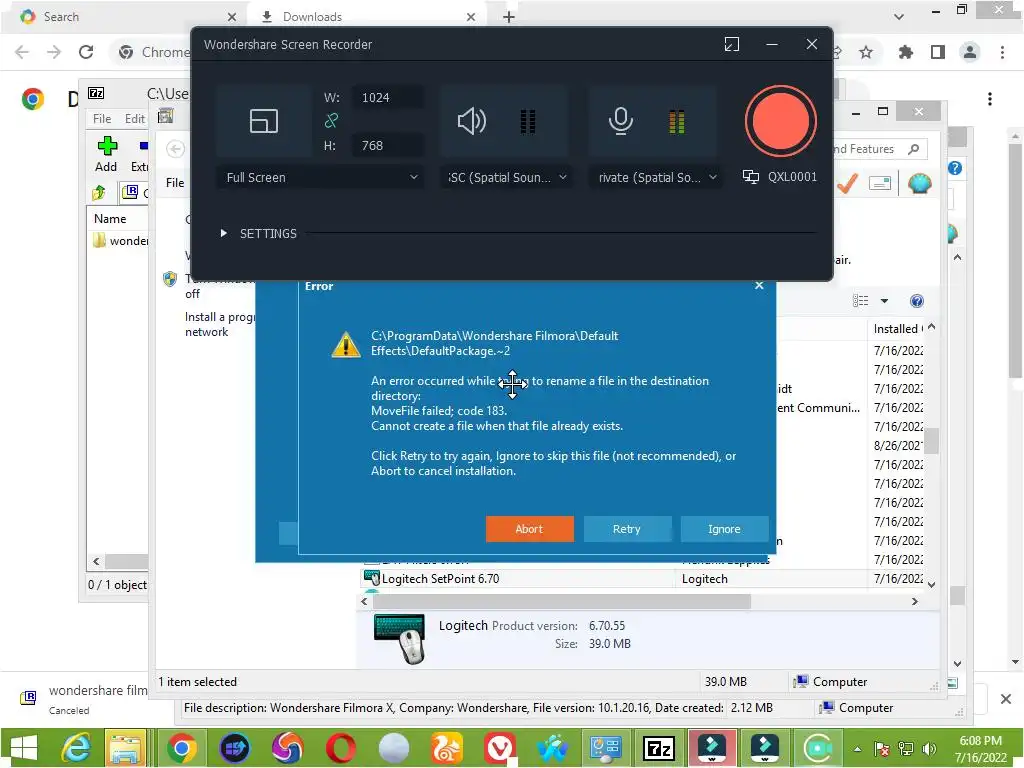Click the height field showing 768
Screen dimensions: 1024x768
[387, 146]
